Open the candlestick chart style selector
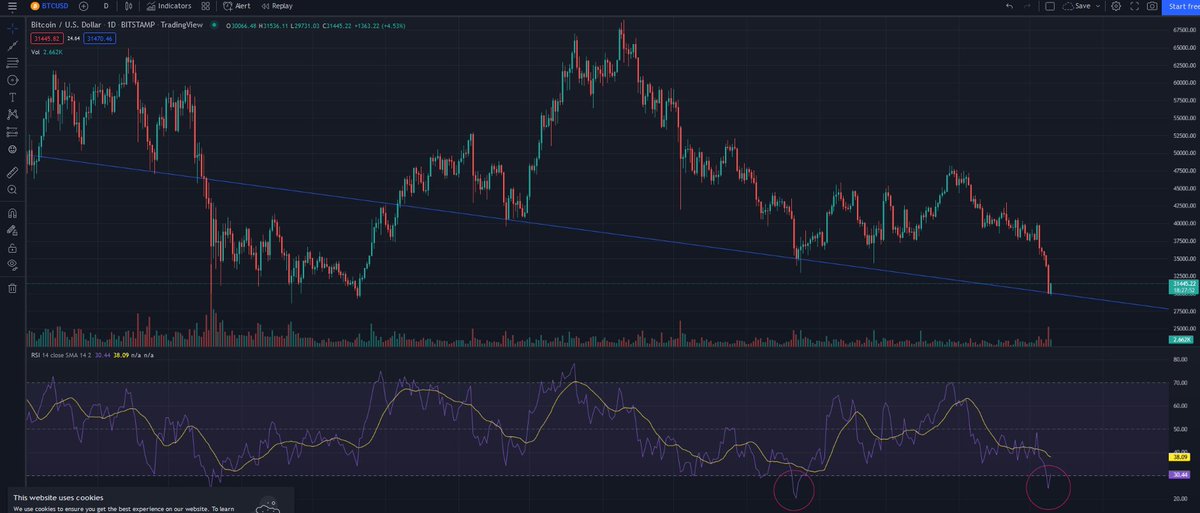This screenshot has height=513, width=1200. (x=129, y=6)
